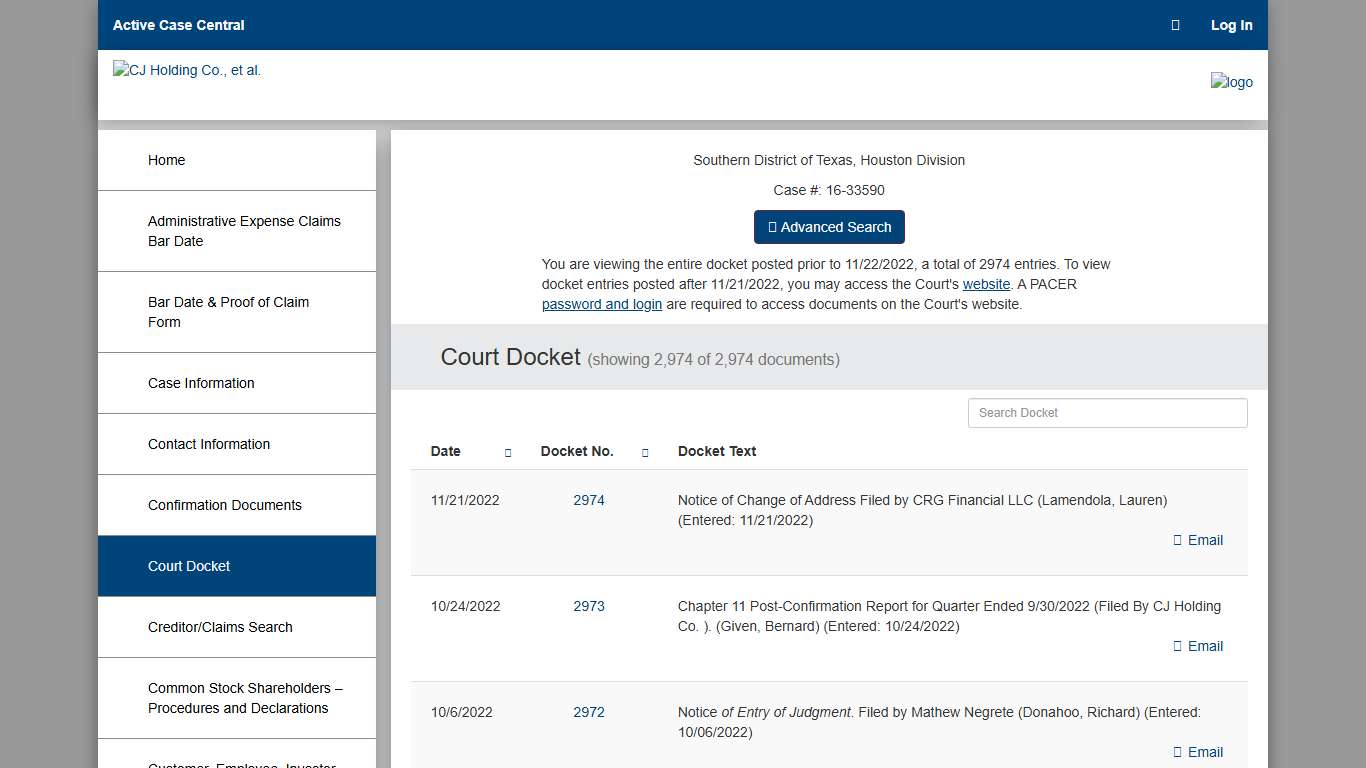Click the logo image below the navigation bar
Image resolution: width=1366 pixels, height=768 pixels.
[1231, 82]
